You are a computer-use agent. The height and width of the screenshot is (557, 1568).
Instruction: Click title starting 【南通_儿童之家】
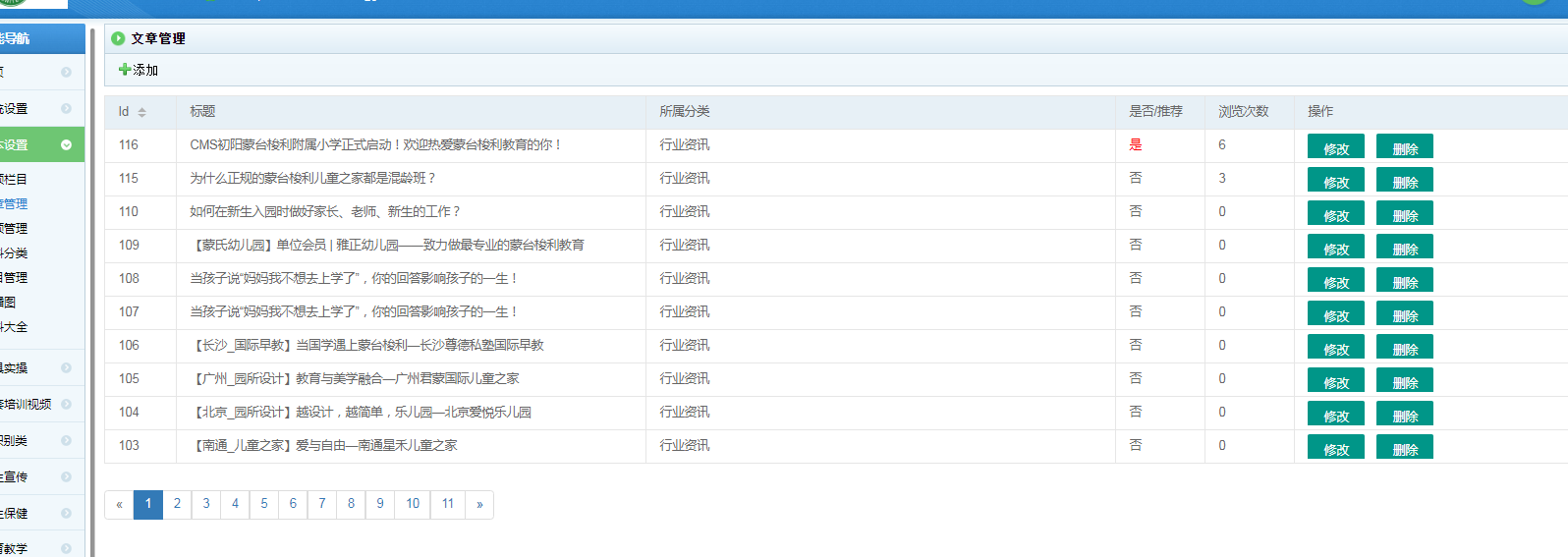coord(324,445)
